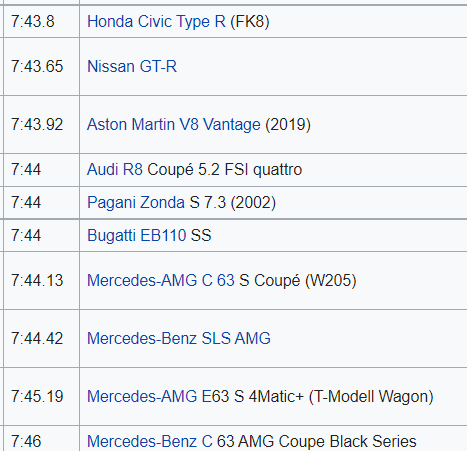Open the Bugatti EB110 link
This screenshot has height=451, width=467.
137,235
